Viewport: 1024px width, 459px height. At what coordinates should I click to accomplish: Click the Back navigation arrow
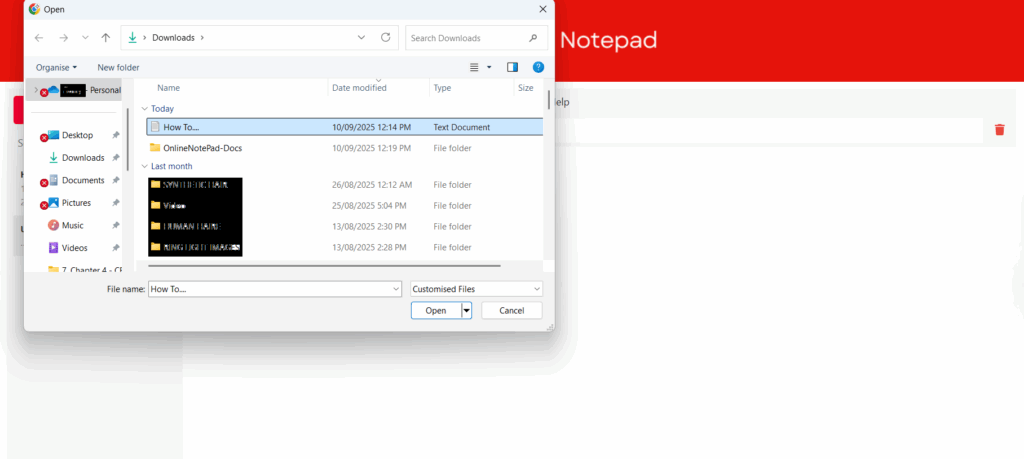point(39,38)
